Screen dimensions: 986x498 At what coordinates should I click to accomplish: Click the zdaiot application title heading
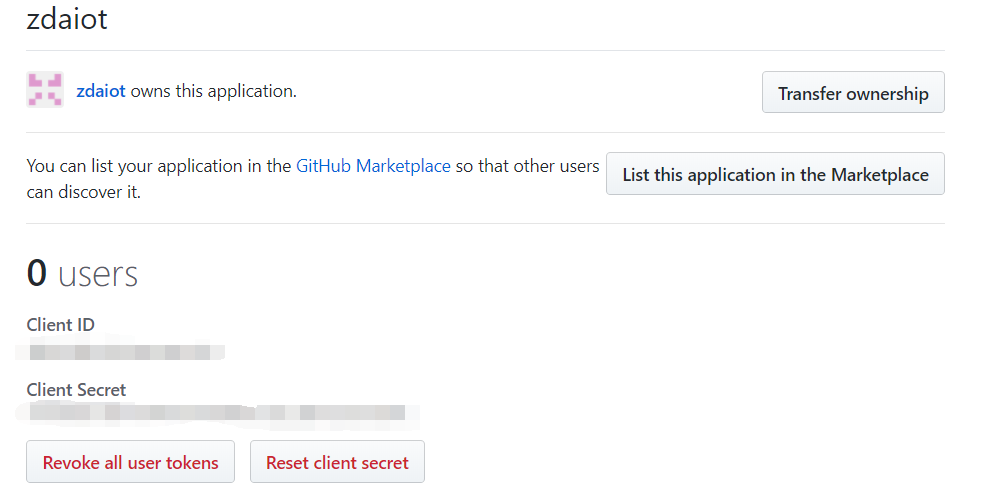(x=67, y=19)
